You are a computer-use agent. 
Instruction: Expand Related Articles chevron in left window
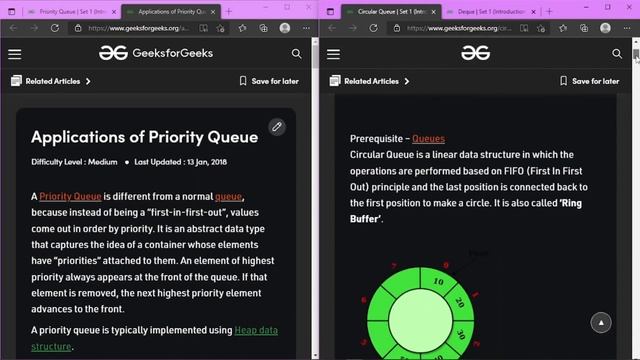point(88,81)
